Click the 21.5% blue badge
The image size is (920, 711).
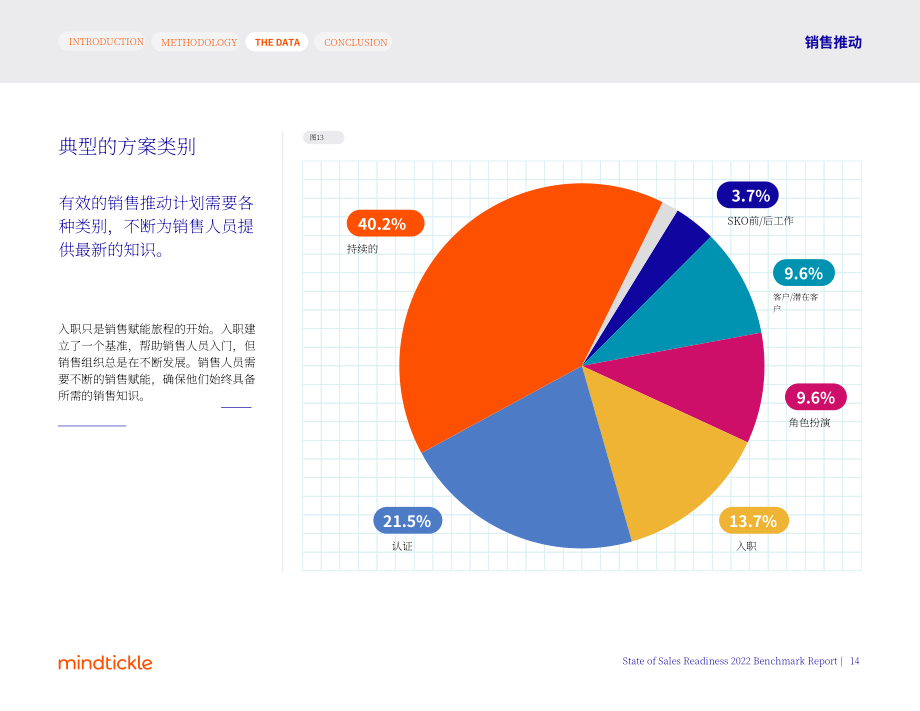[x=407, y=520]
